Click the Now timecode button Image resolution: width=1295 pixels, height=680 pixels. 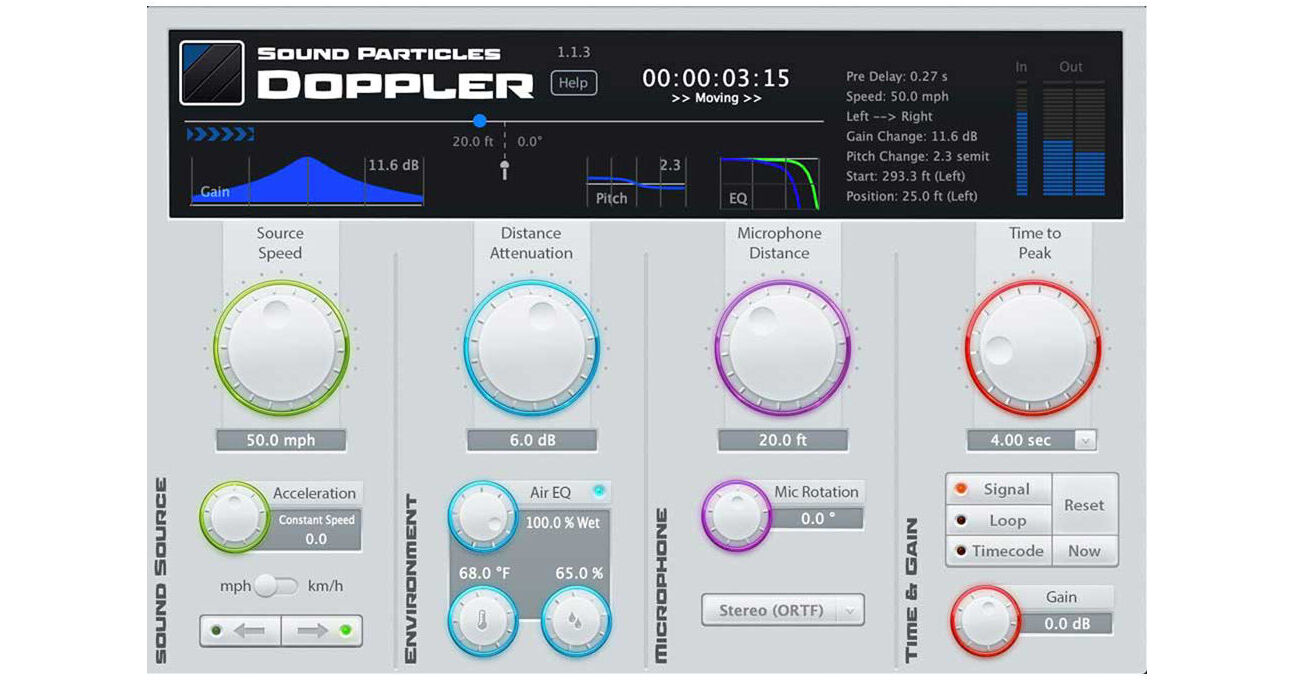[1083, 551]
